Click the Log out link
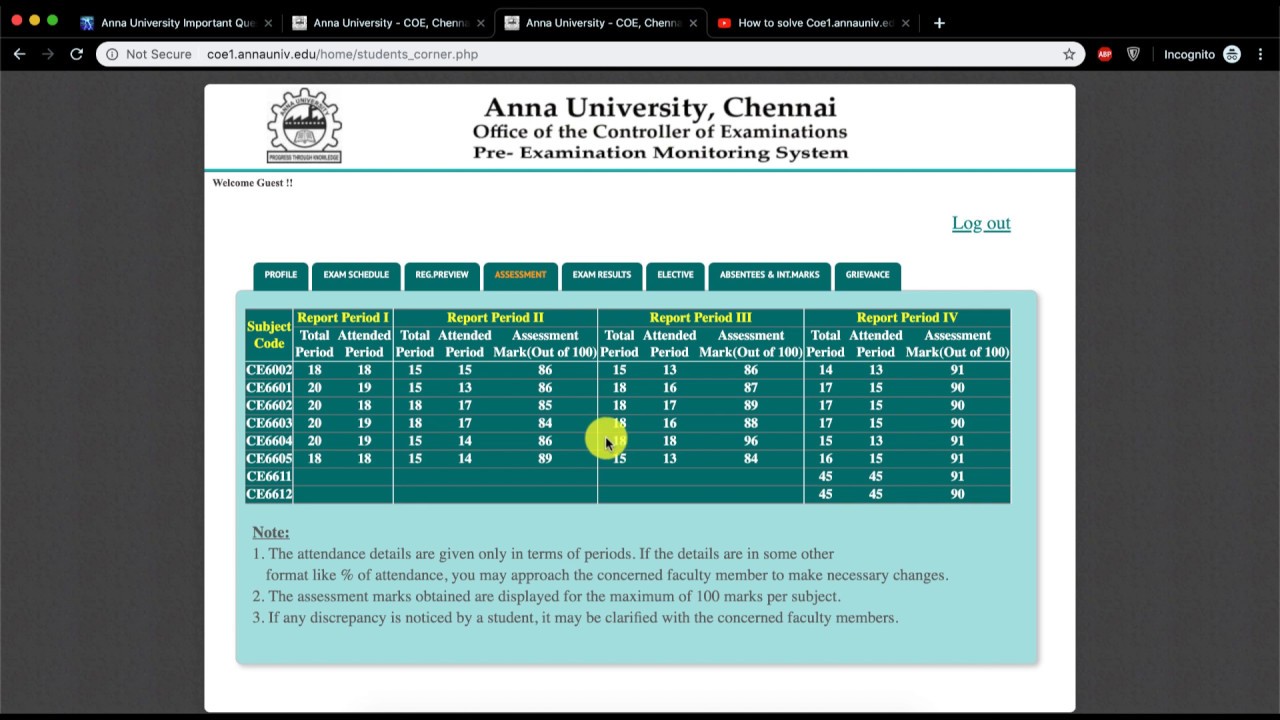 click(x=981, y=223)
